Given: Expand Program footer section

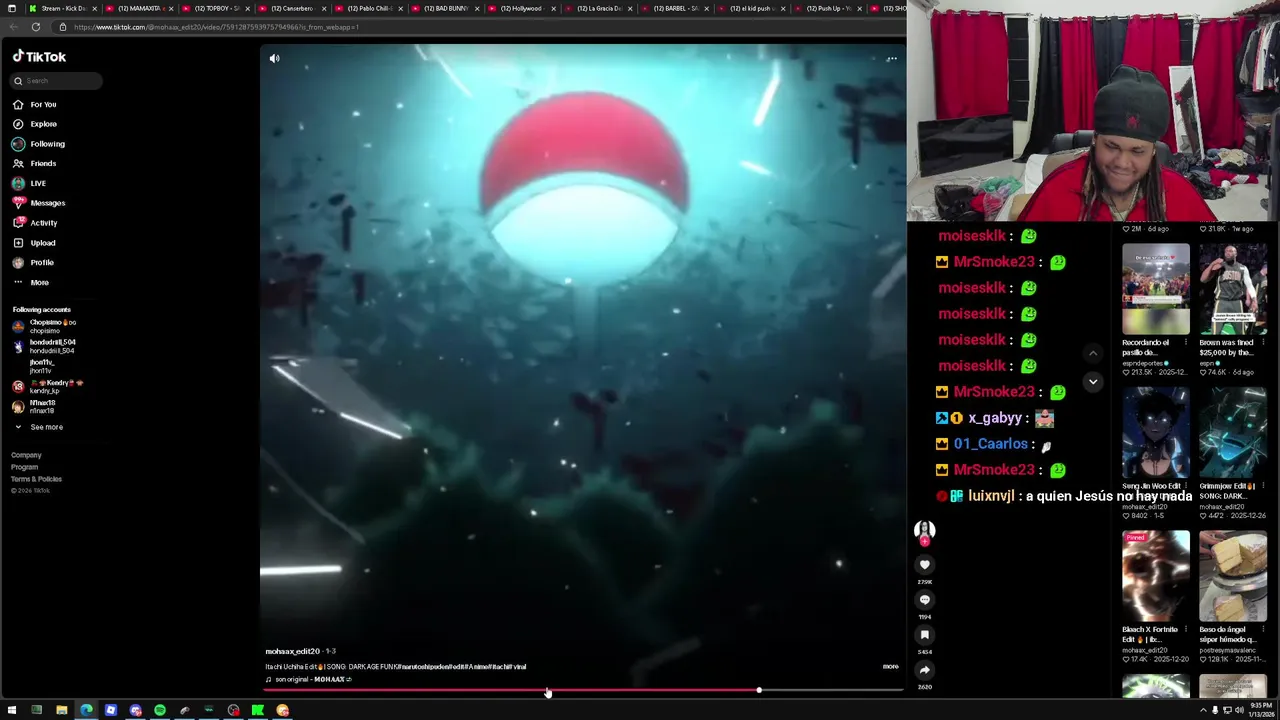Looking at the screenshot, I should (24, 467).
